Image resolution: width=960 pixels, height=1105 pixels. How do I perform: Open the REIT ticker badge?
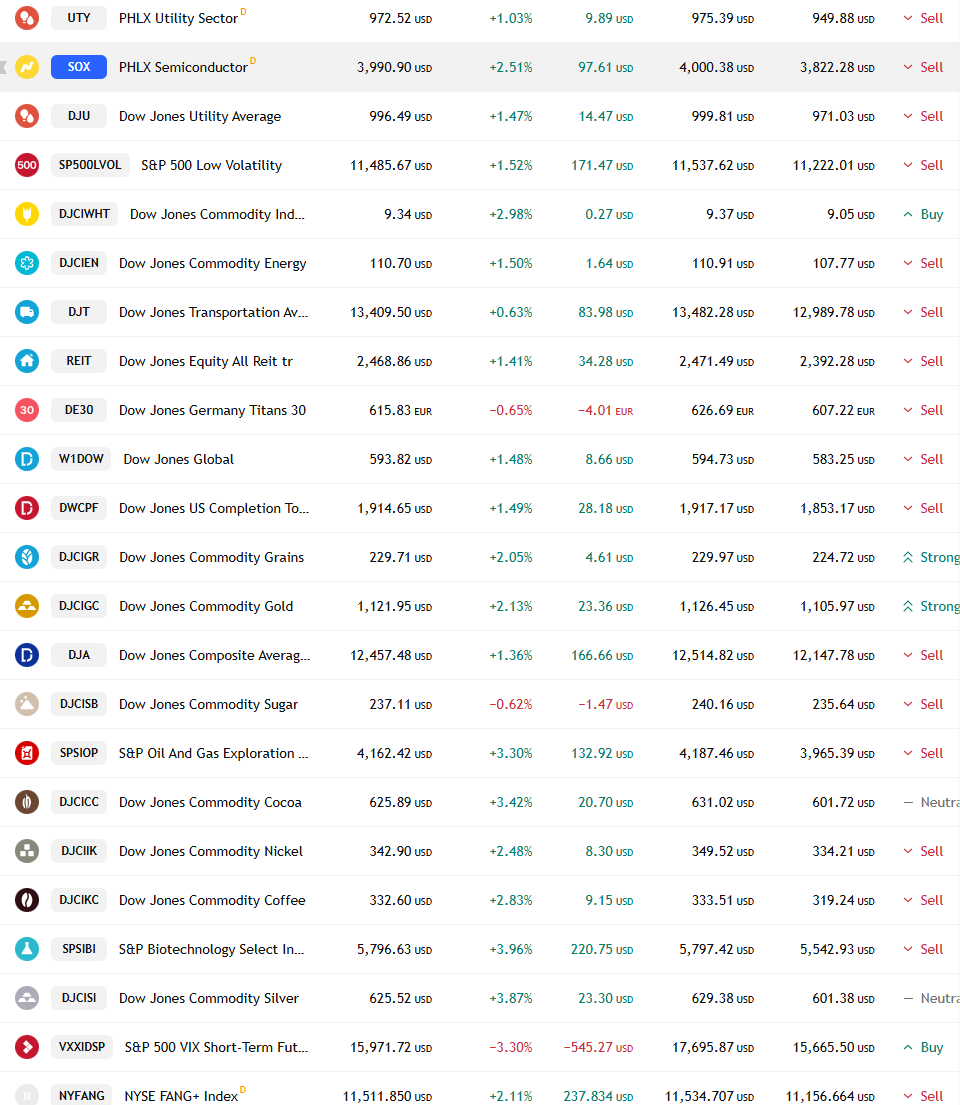click(79, 361)
